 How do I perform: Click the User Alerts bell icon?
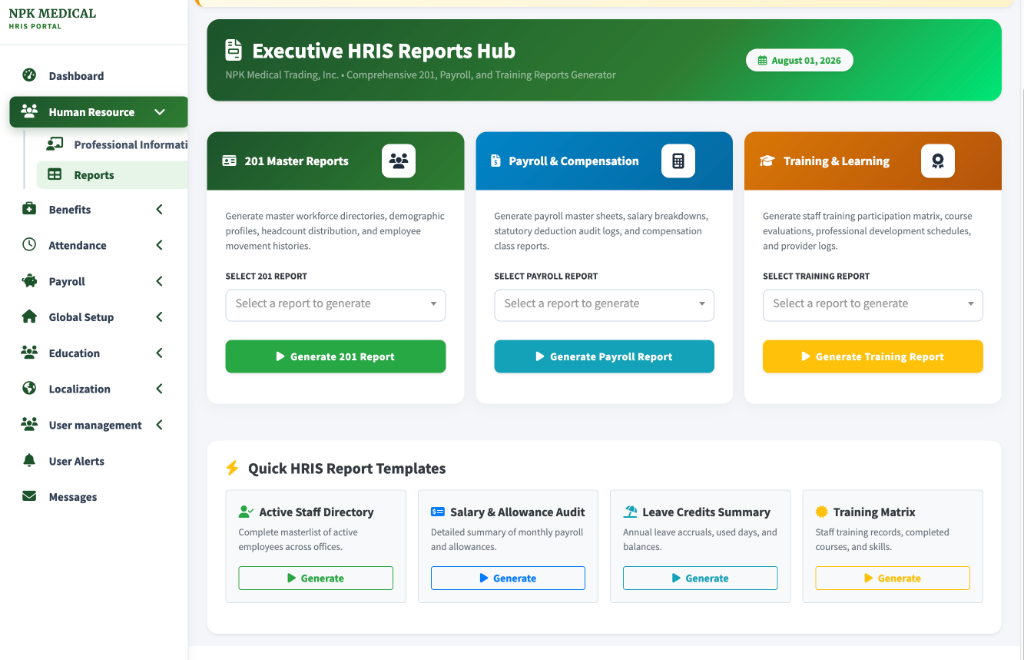(29, 460)
